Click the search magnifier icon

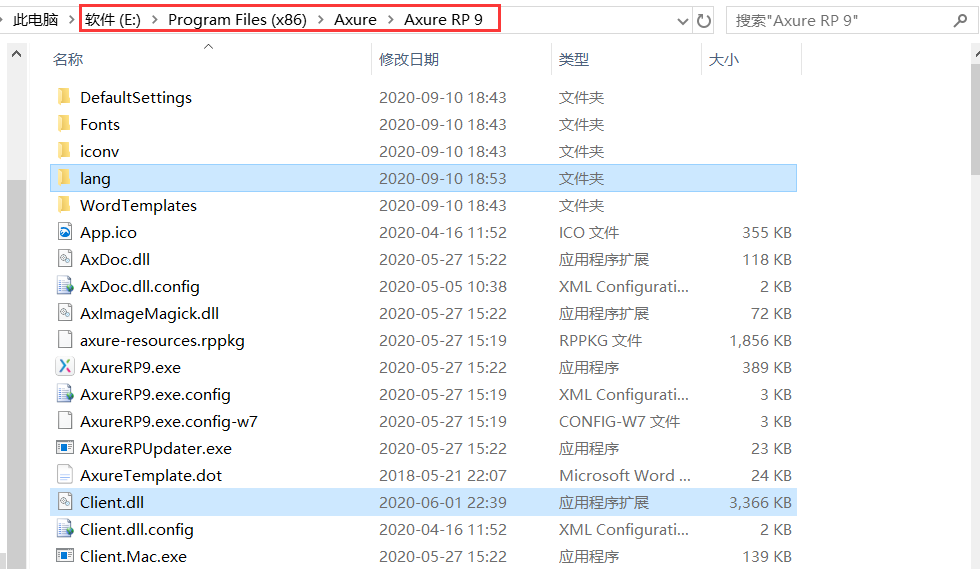click(960, 21)
